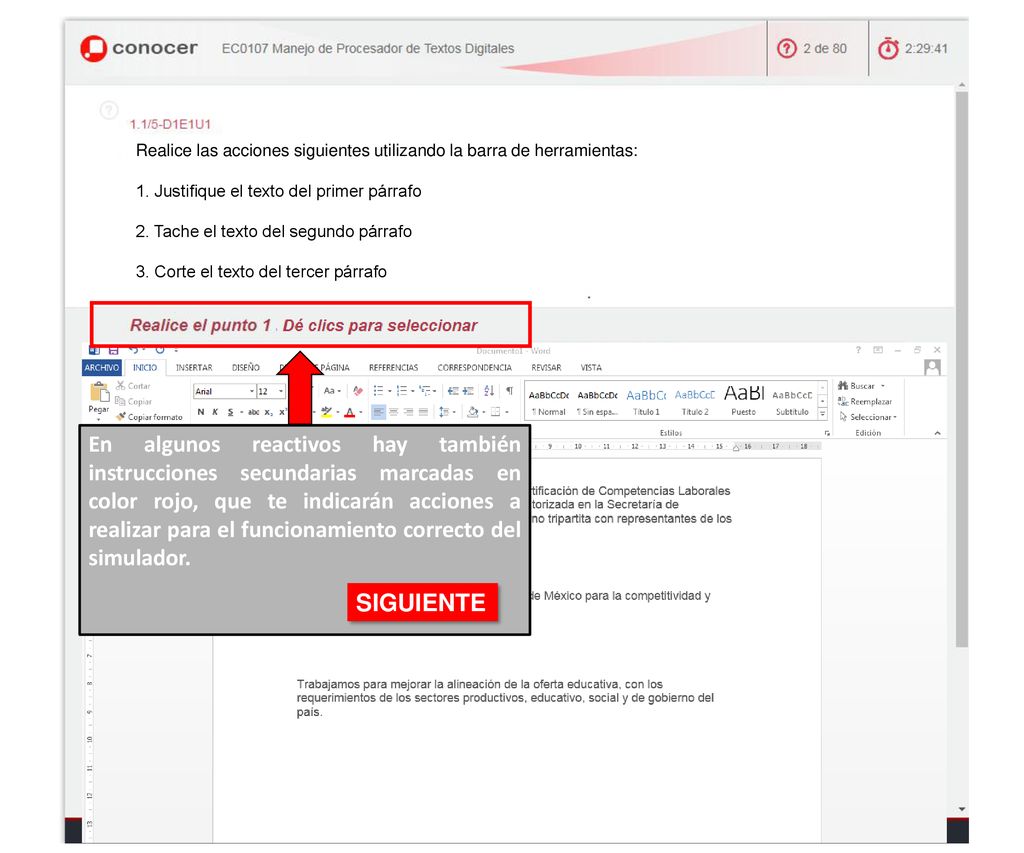The image size is (1024, 853).
Task: Click the user account avatar icon
Action: 933,368
